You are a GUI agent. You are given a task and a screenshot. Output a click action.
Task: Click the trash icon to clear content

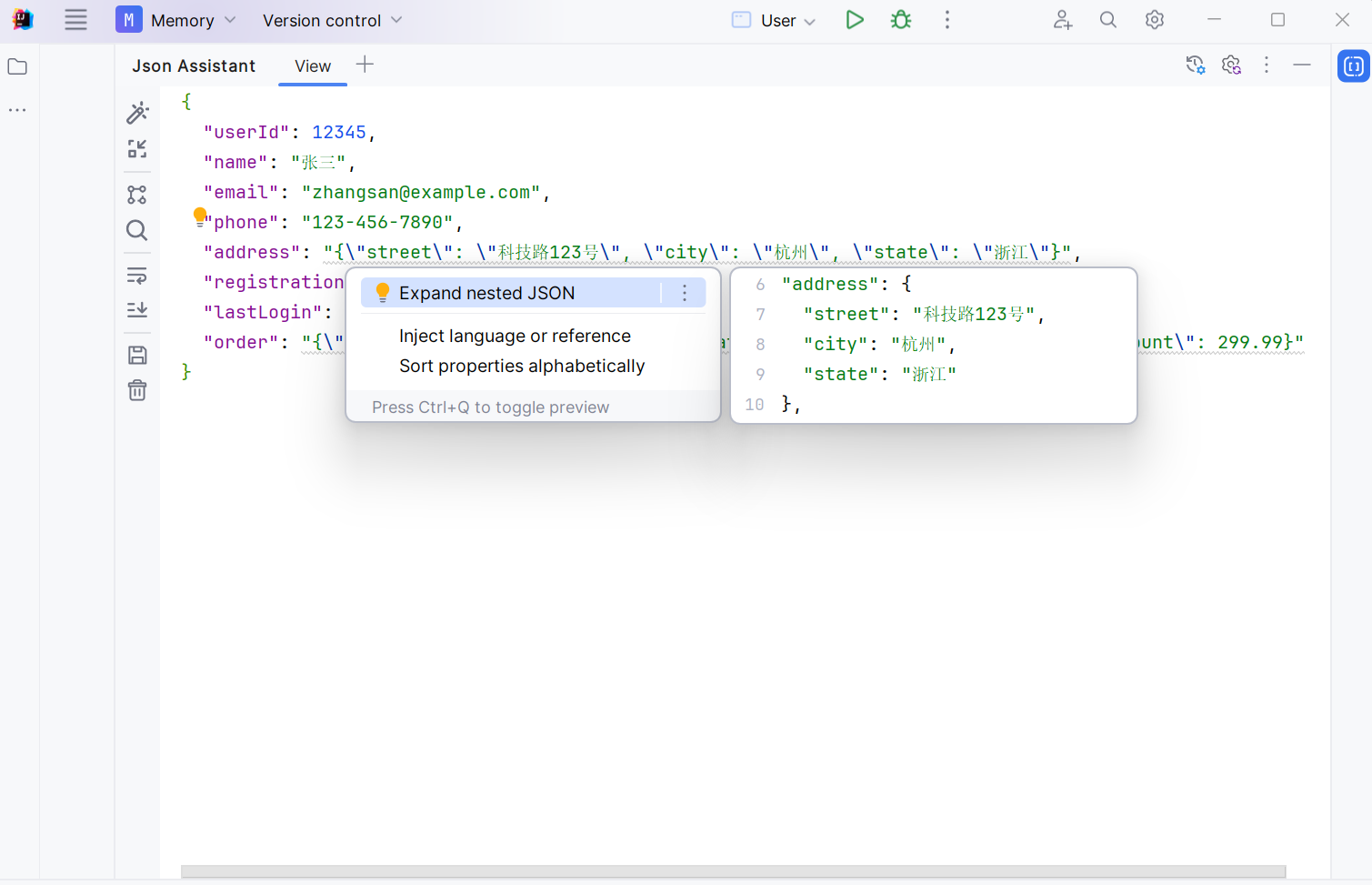coord(137,389)
